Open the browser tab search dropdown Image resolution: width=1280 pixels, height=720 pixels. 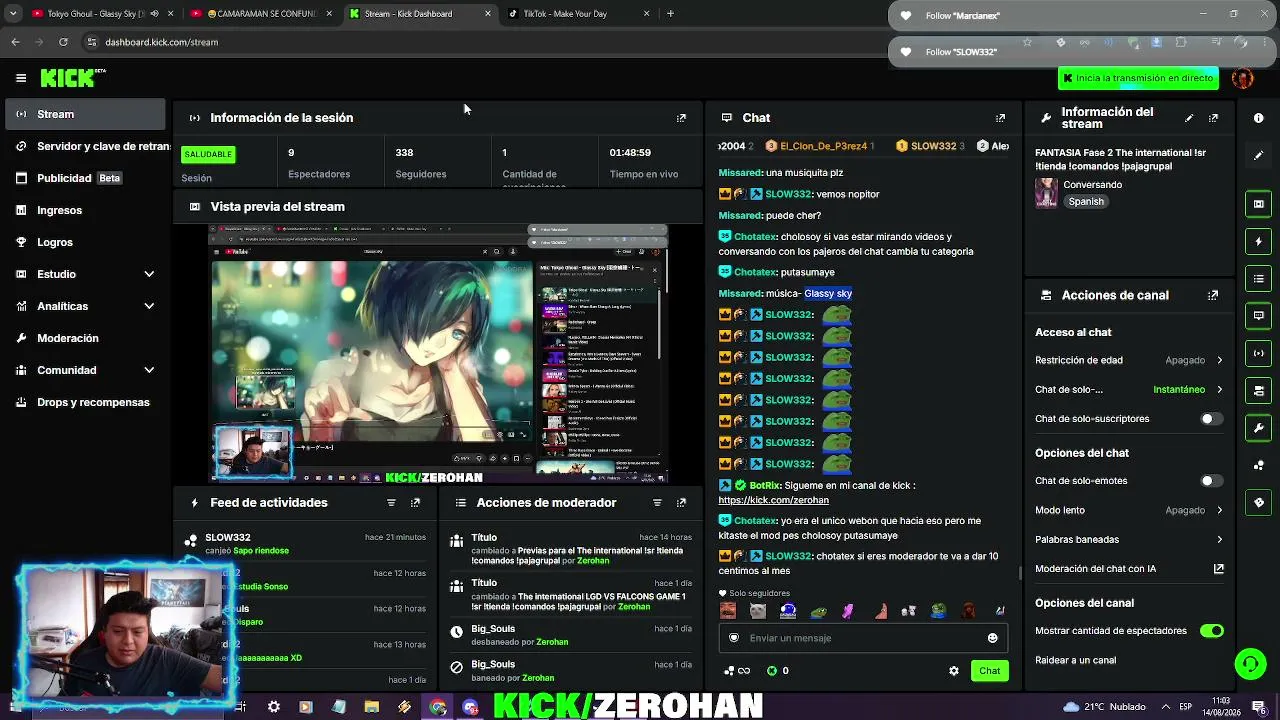[14, 14]
